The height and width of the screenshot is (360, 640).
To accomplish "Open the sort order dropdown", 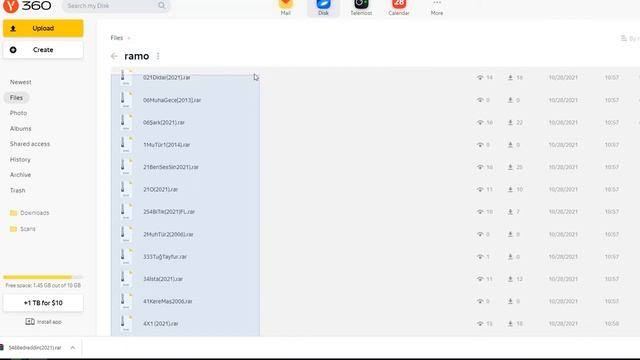I will (630, 38).
